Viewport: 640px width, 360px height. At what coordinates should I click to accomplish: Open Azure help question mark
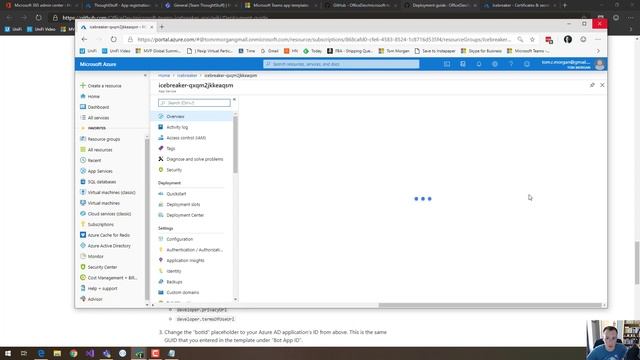(511, 64)
